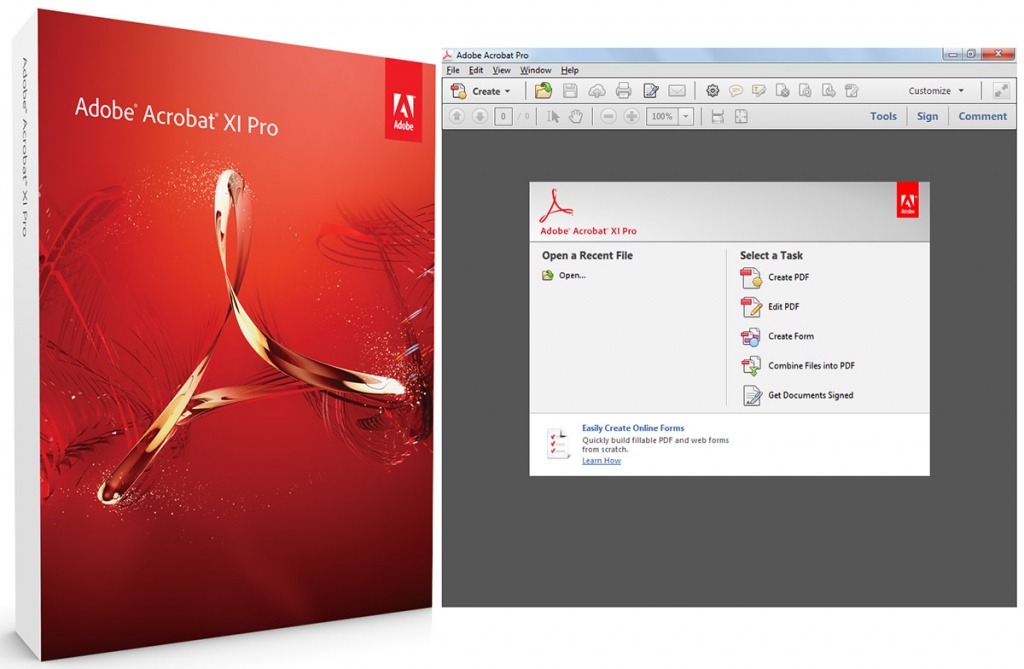Click the Create Form task icon

pyautogui.click(x=751, y=336)
